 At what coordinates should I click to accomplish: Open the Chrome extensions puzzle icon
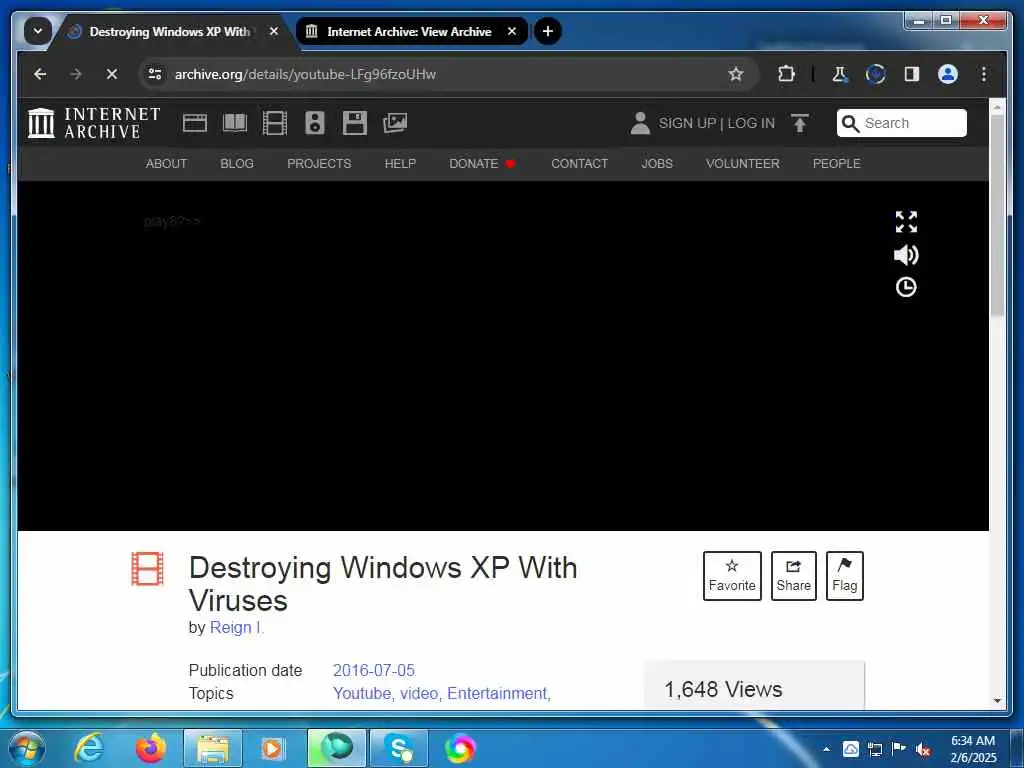pos(786,74)
